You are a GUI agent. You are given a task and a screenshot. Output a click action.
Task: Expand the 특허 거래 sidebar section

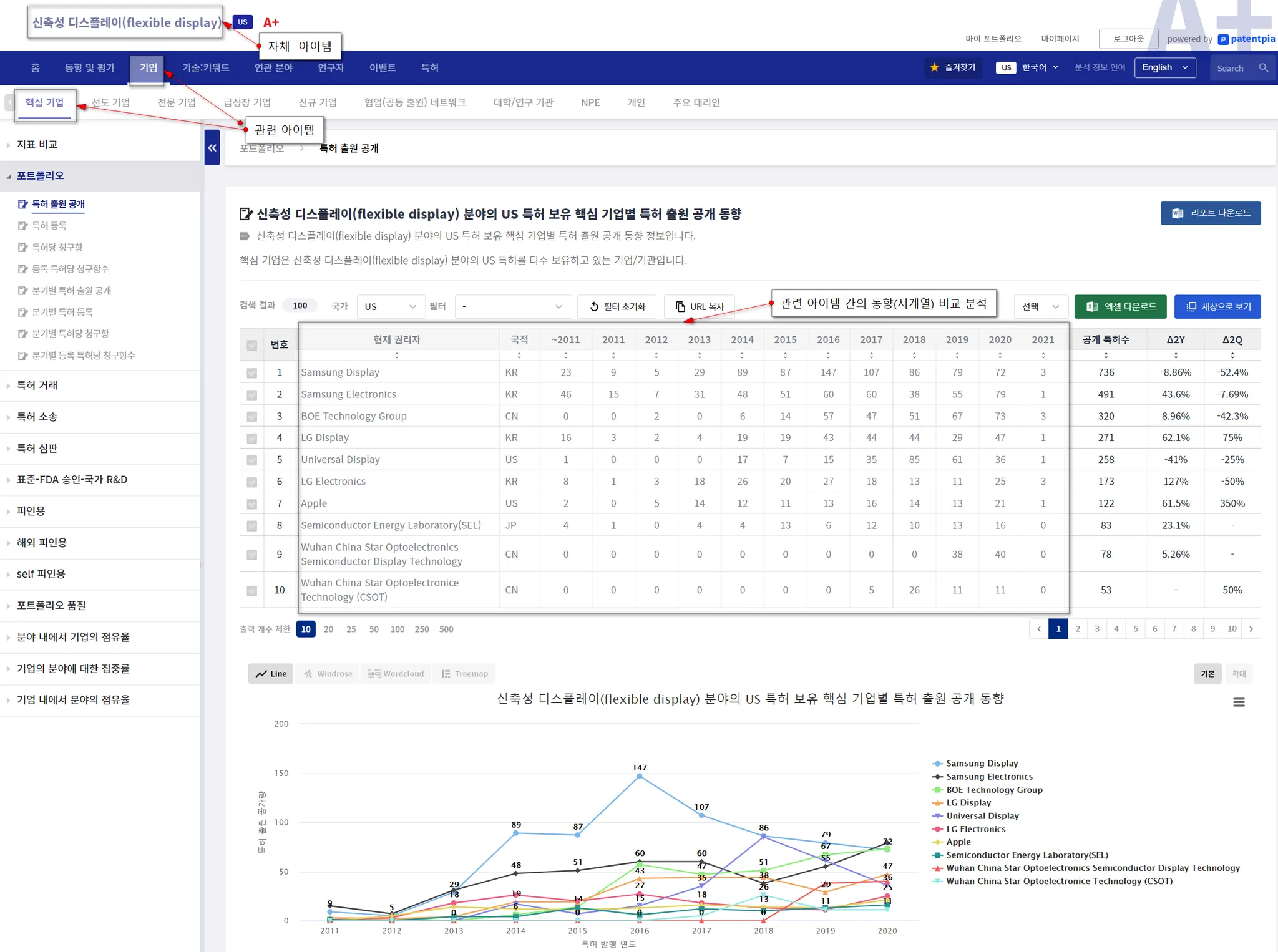tap(37, 386)
